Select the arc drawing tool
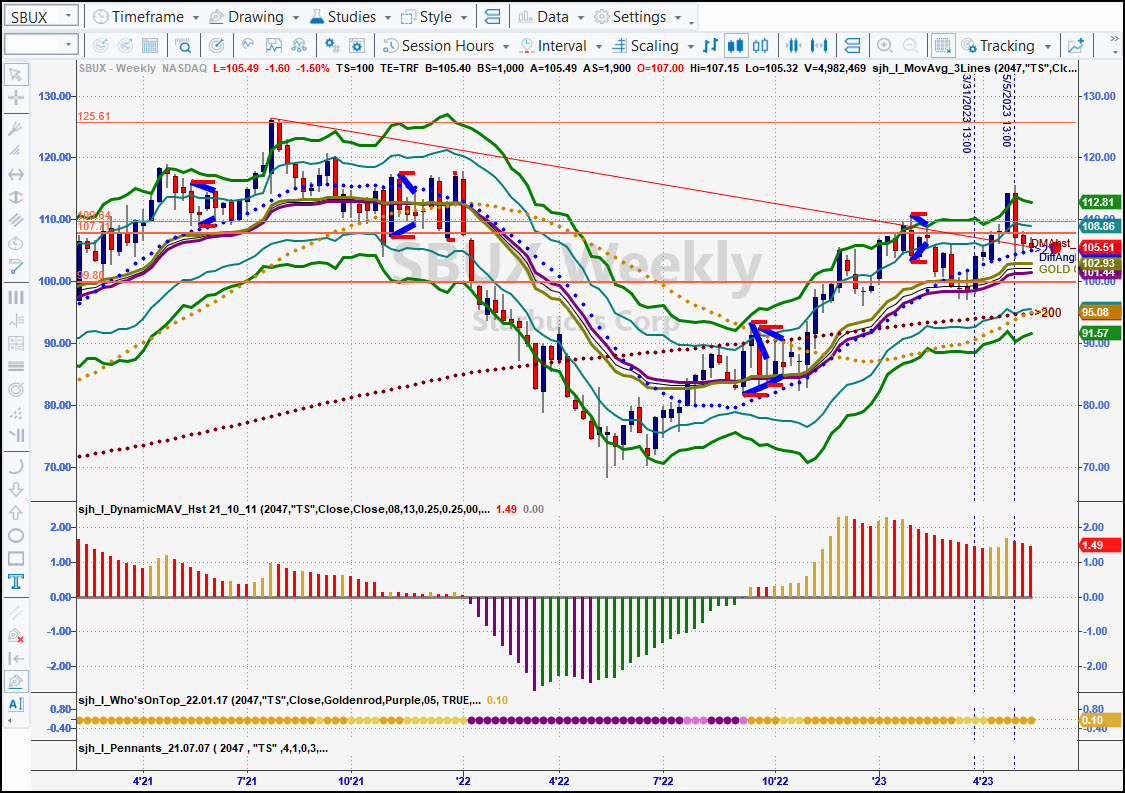 15,466
